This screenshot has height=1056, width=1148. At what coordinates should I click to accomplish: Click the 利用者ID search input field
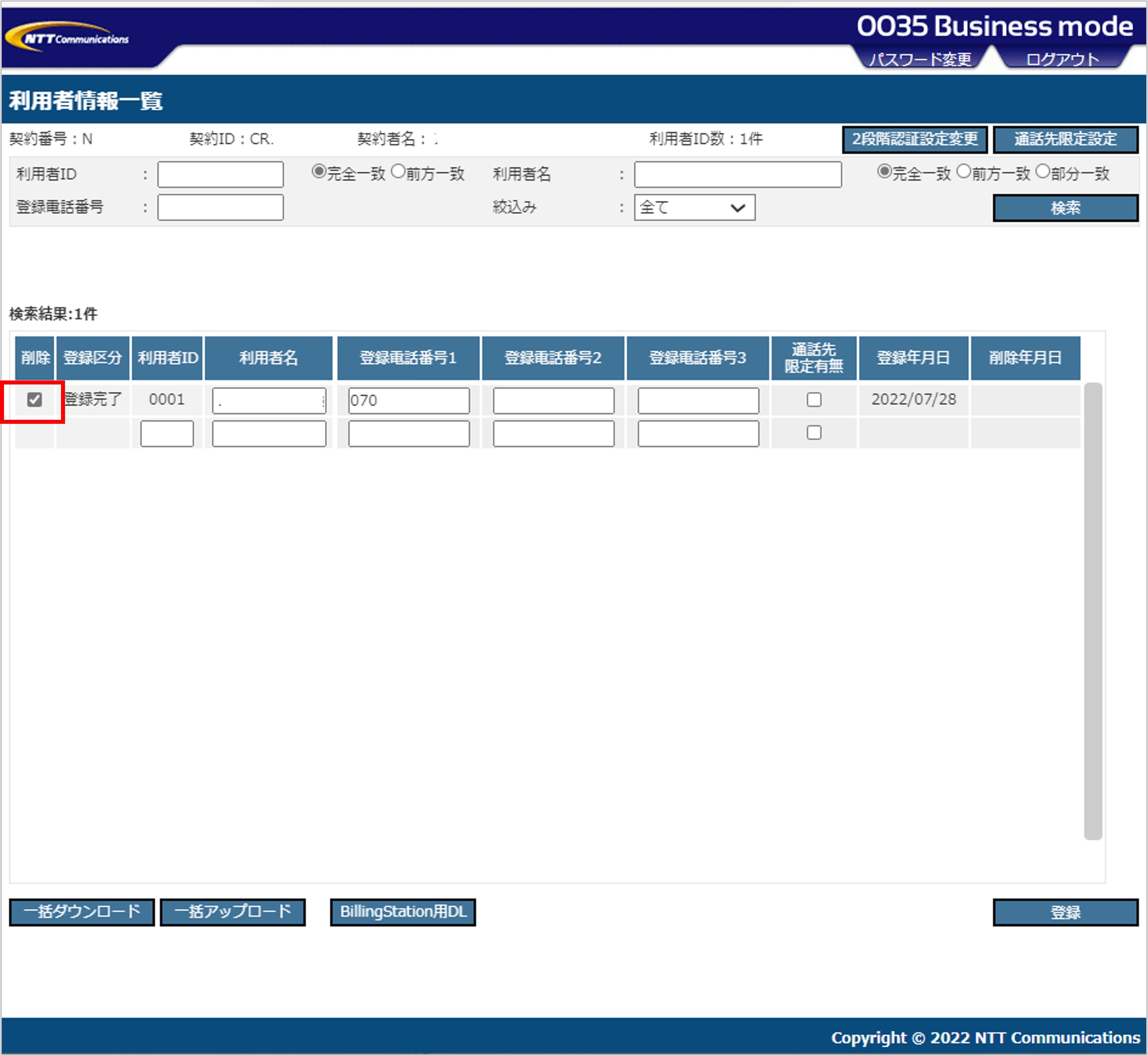[x=221, y=174]
